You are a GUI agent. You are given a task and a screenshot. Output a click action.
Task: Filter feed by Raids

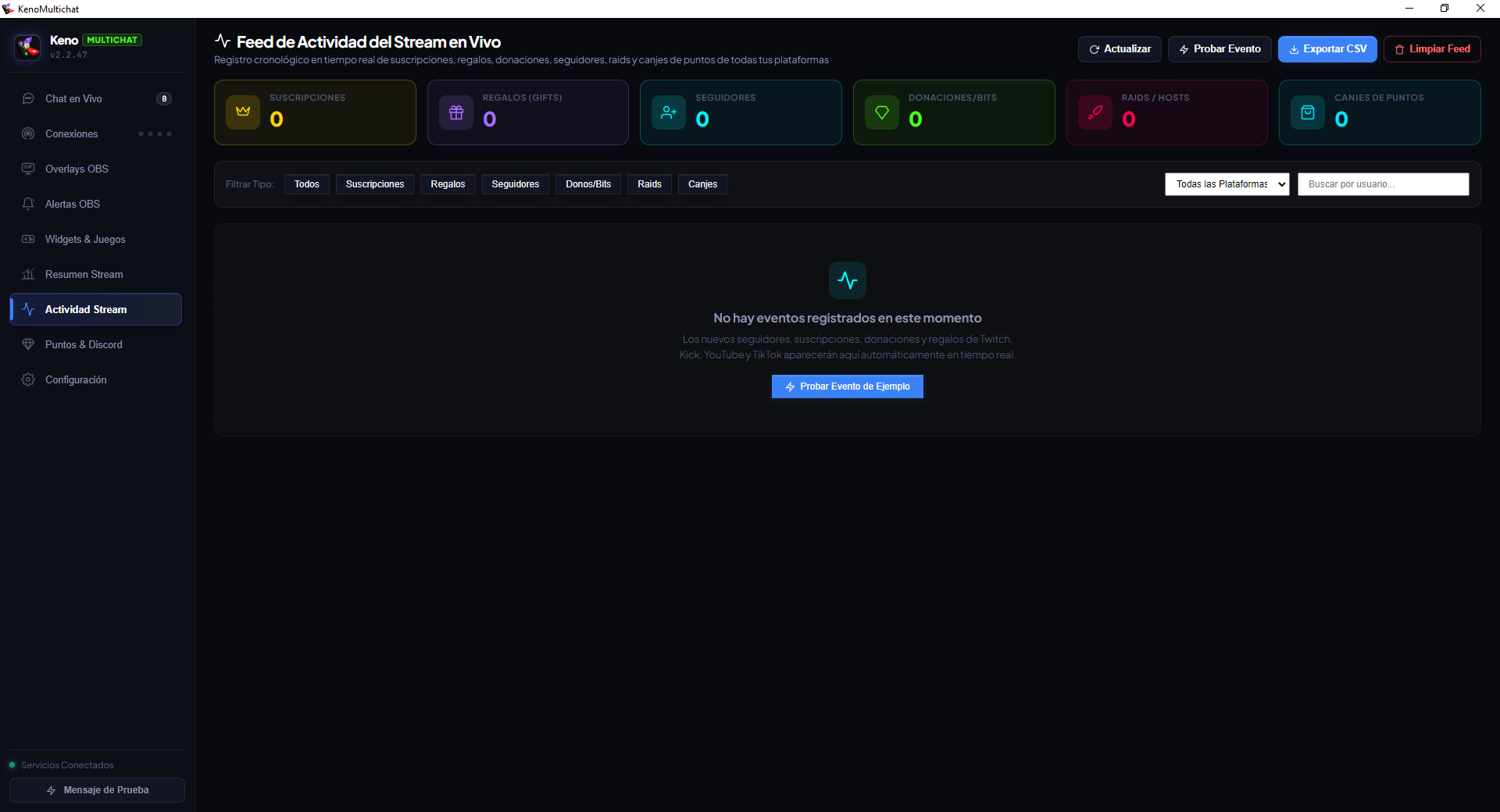(x=649, y=184)
